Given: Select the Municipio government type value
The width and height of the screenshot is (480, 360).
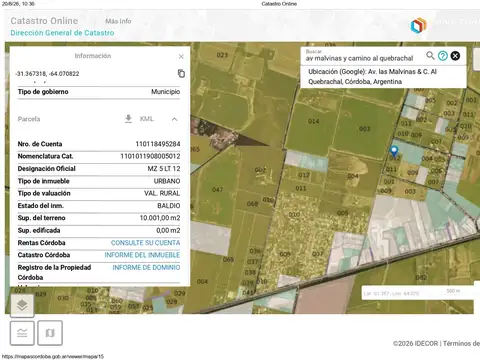Looking at the screenshot, I should 166,92.
